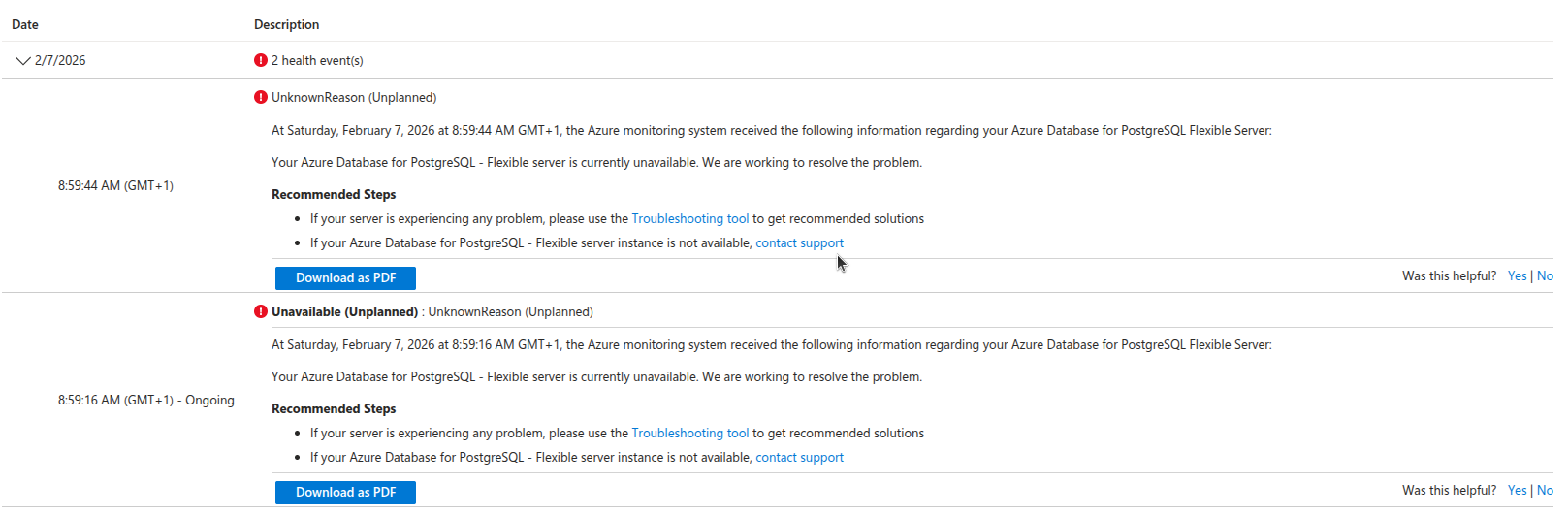
Task: Click error icon next to UnknownReason (Unplanned)
Action: pyautogui.click(x=261, y=97)
